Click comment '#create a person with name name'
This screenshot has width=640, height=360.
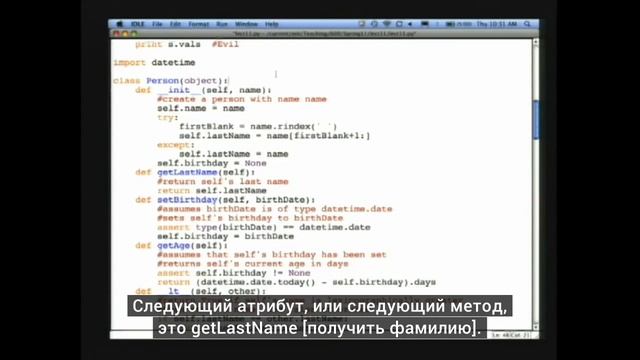tap(242, 99)
